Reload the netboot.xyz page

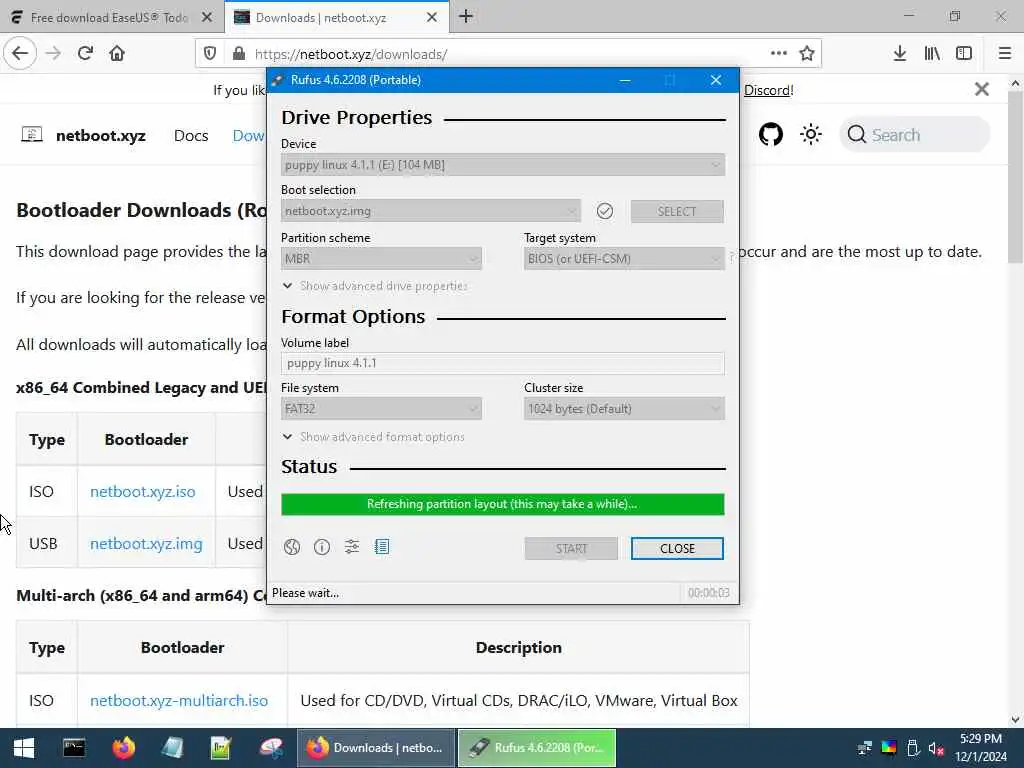click(85, 54)
